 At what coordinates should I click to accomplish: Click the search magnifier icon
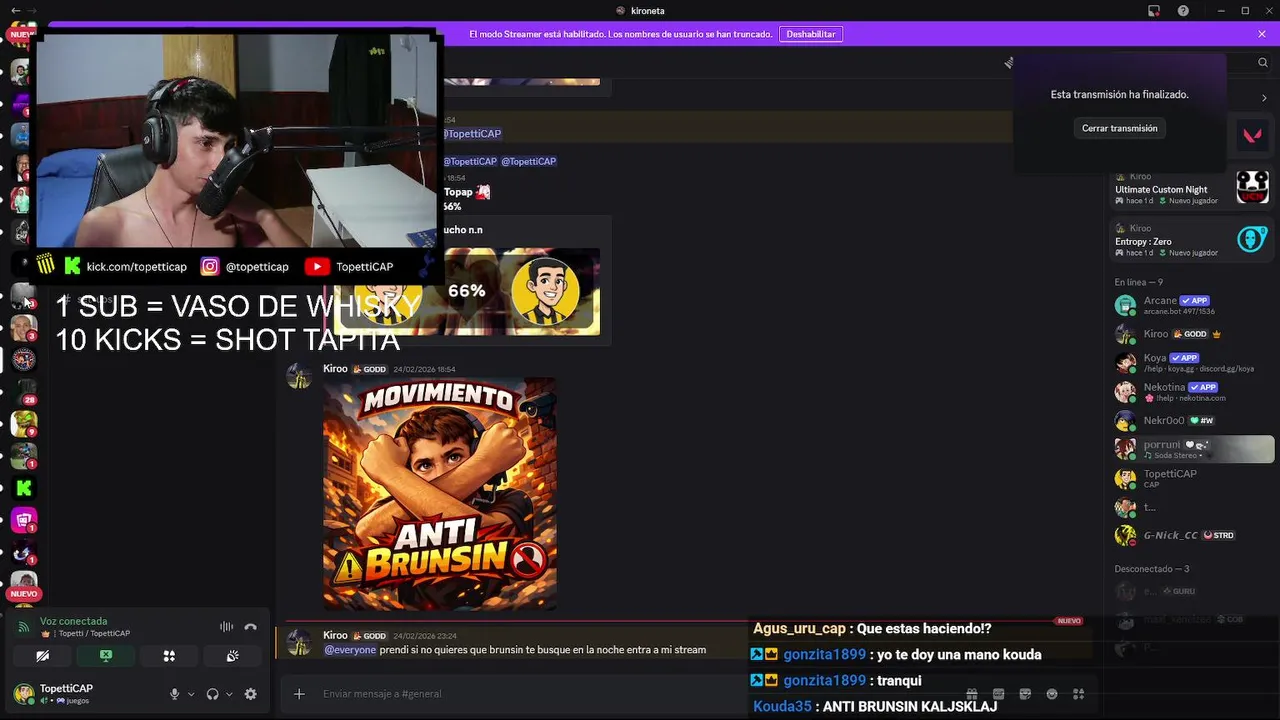(1262, 62)
